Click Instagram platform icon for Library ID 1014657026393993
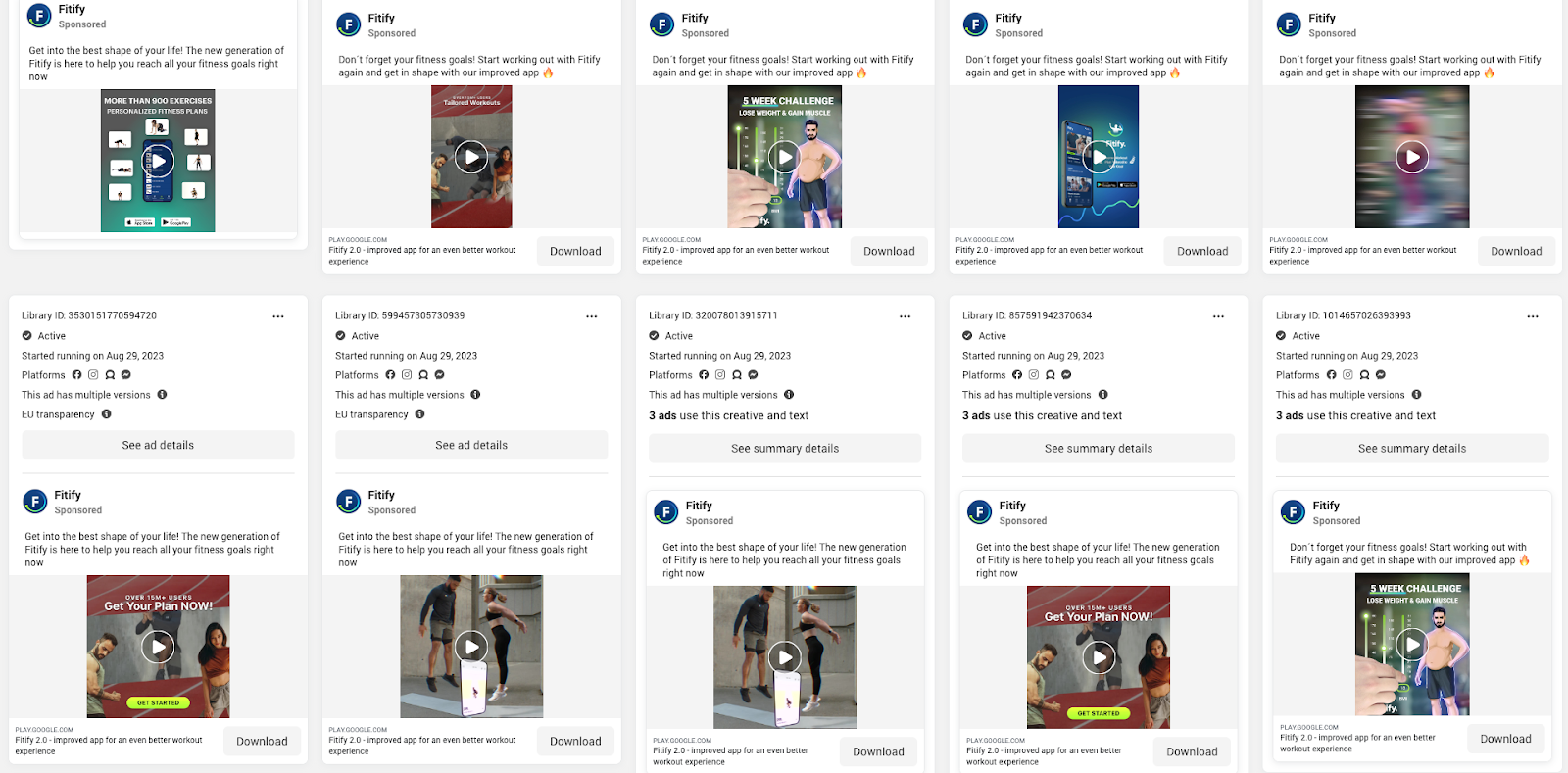 pyautogui.click(x=1347, y=375)
